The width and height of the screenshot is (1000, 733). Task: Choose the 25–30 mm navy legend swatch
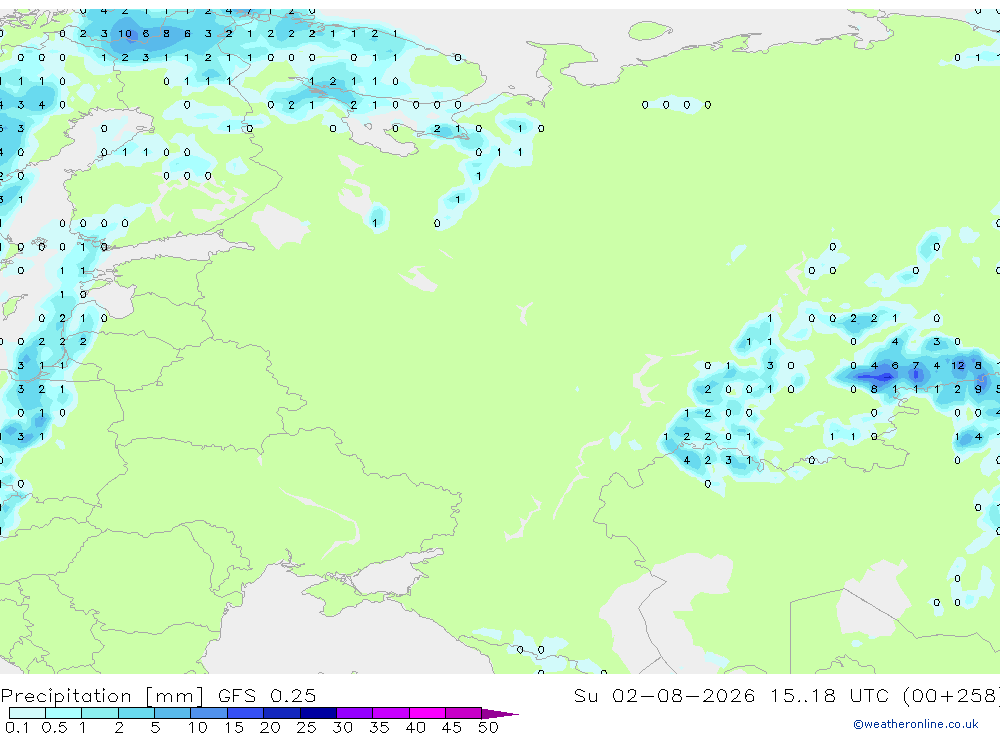(x=318, y=713)
